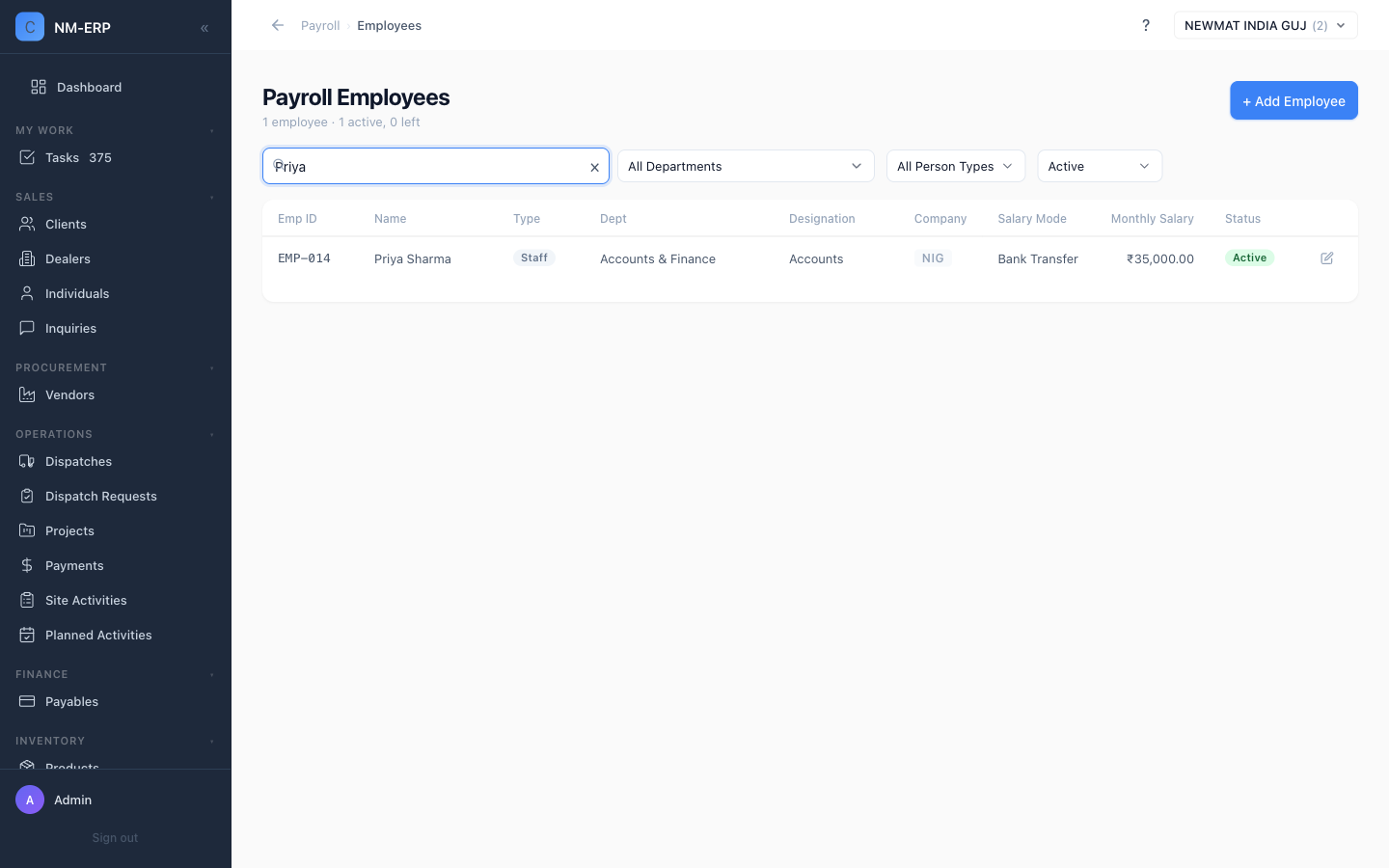The width and height of the screenshot is (1389, 868).
Task: Open Site Activities page
Action: (116, 600)
